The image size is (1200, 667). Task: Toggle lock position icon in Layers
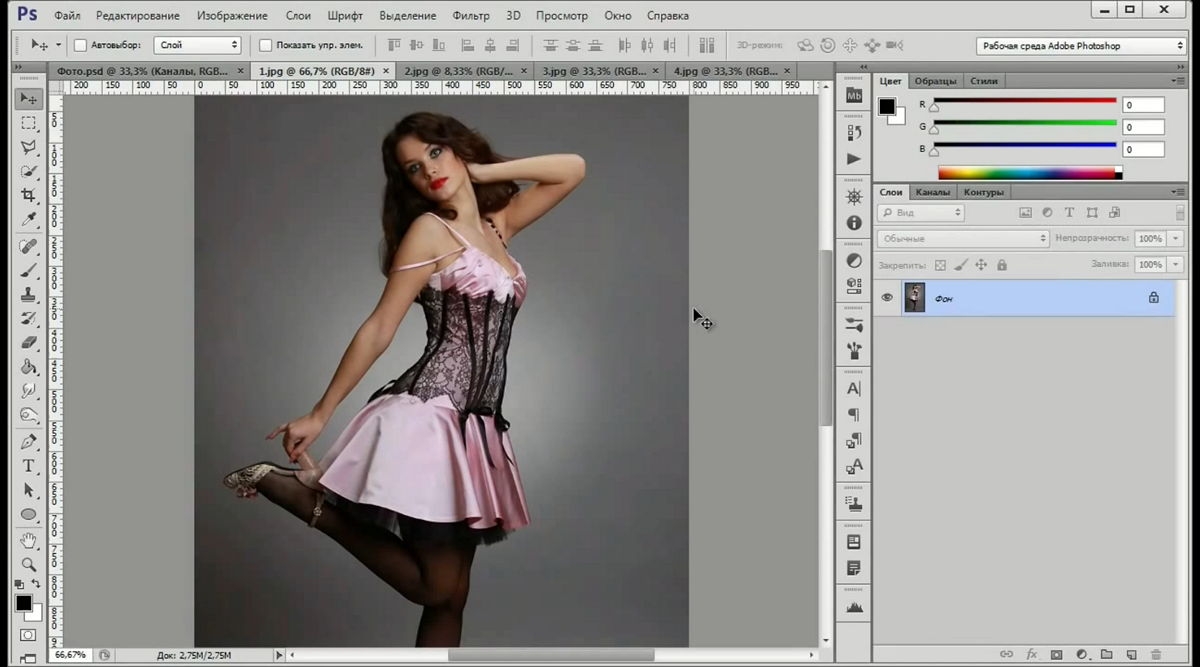(981, 265)
